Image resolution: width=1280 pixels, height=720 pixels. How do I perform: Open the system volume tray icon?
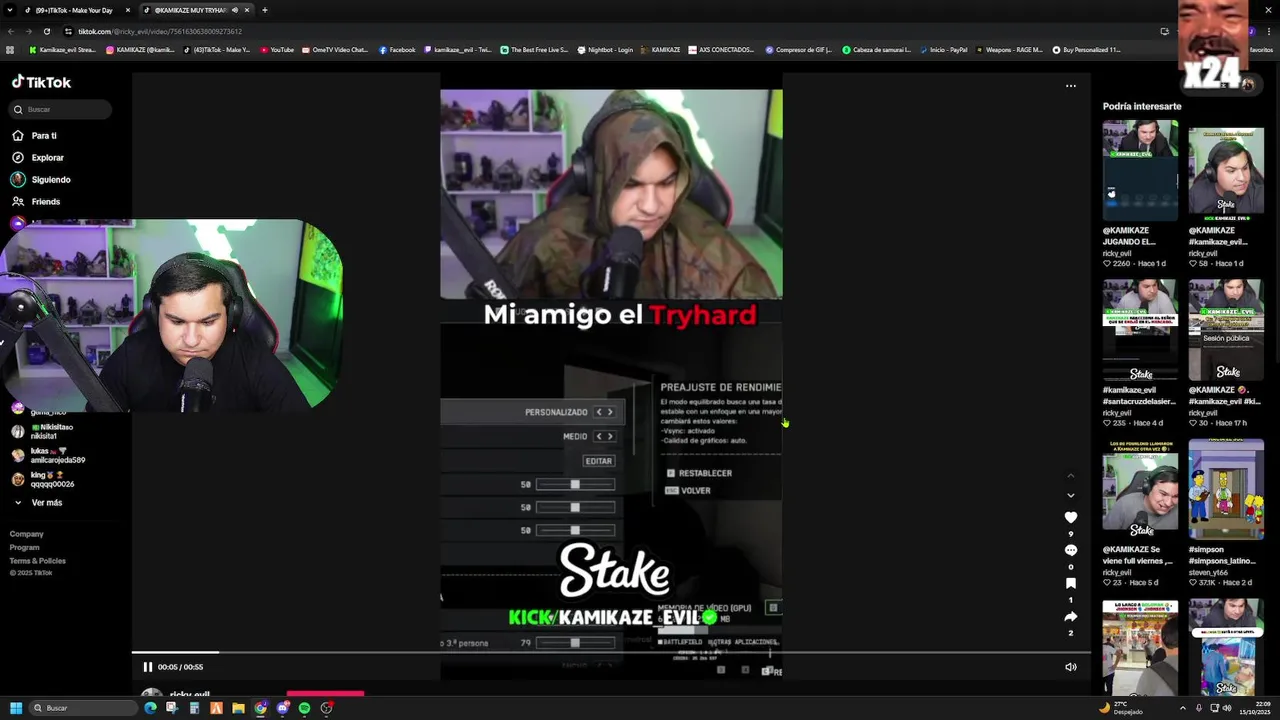(x=1227, y=708)
